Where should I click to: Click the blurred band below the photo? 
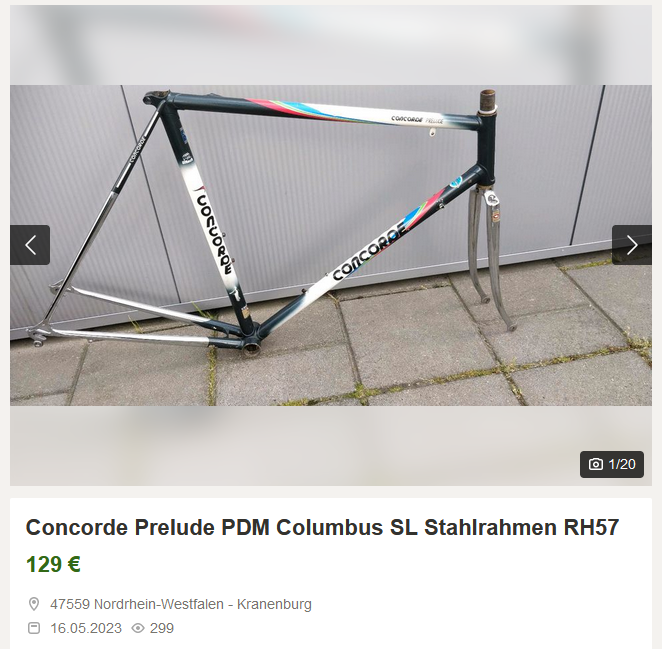click(x=331, y=445)
